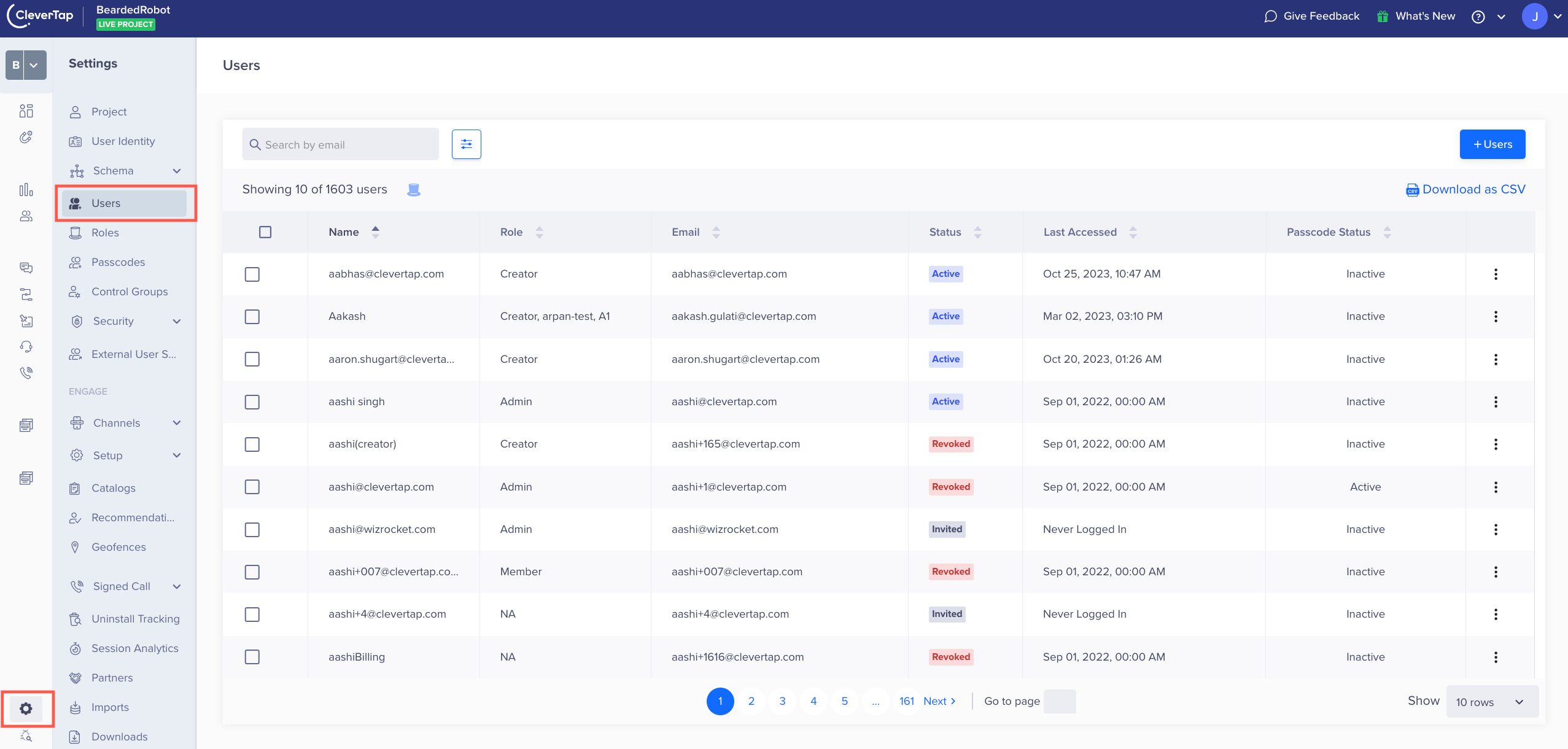Open the bar chart analytics icon in left rail
Screen dimensions: 1568x749
(x=26, y=190)
